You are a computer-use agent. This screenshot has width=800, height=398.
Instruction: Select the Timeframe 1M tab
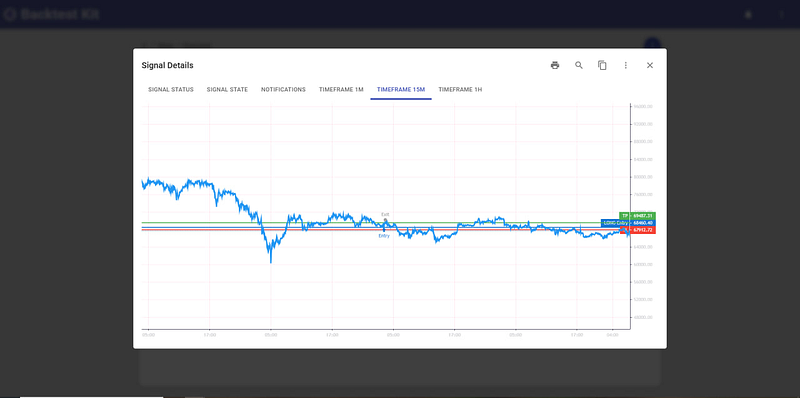pos(341,89)
